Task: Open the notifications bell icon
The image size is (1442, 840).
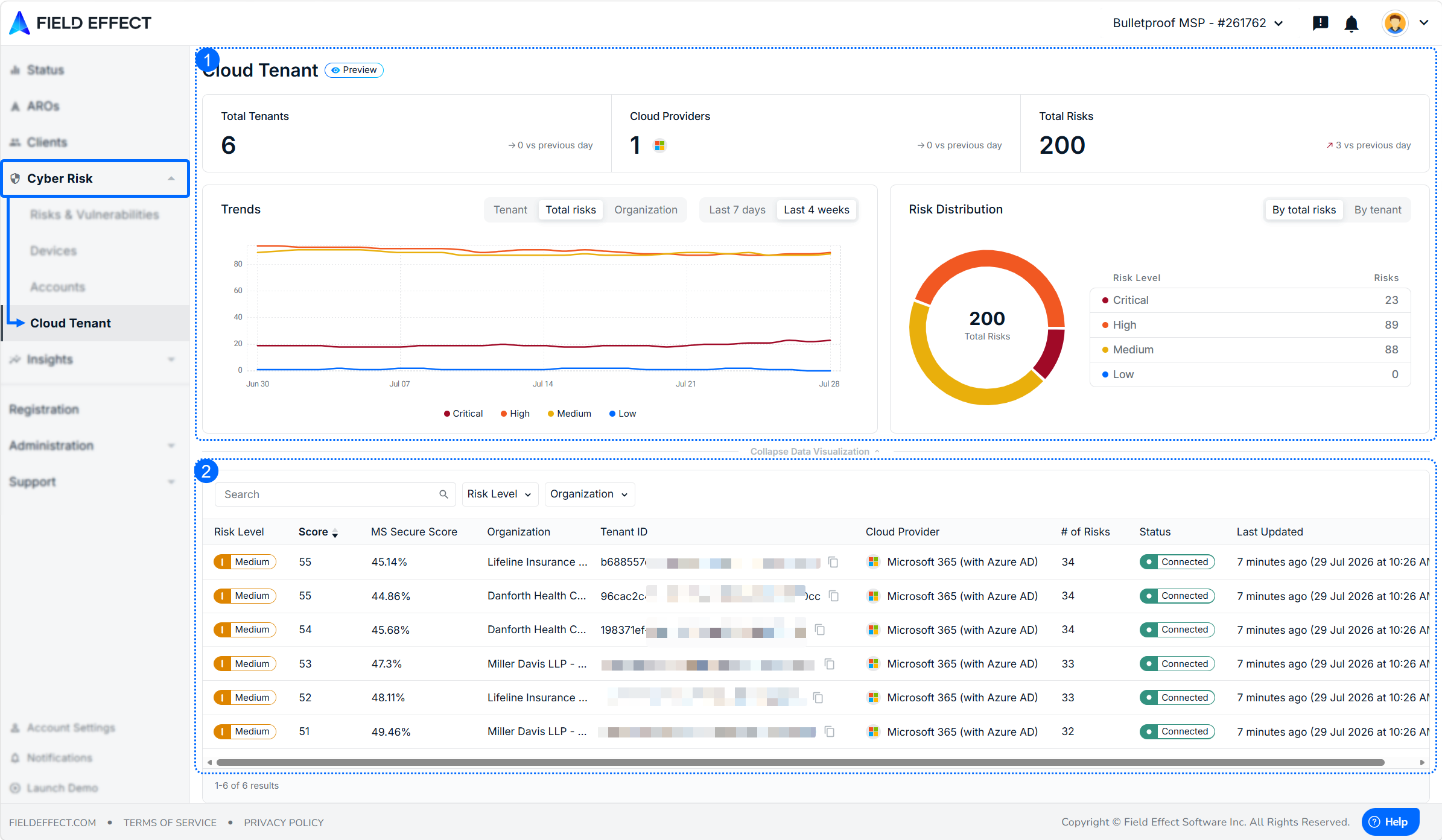Action: 1351,24
